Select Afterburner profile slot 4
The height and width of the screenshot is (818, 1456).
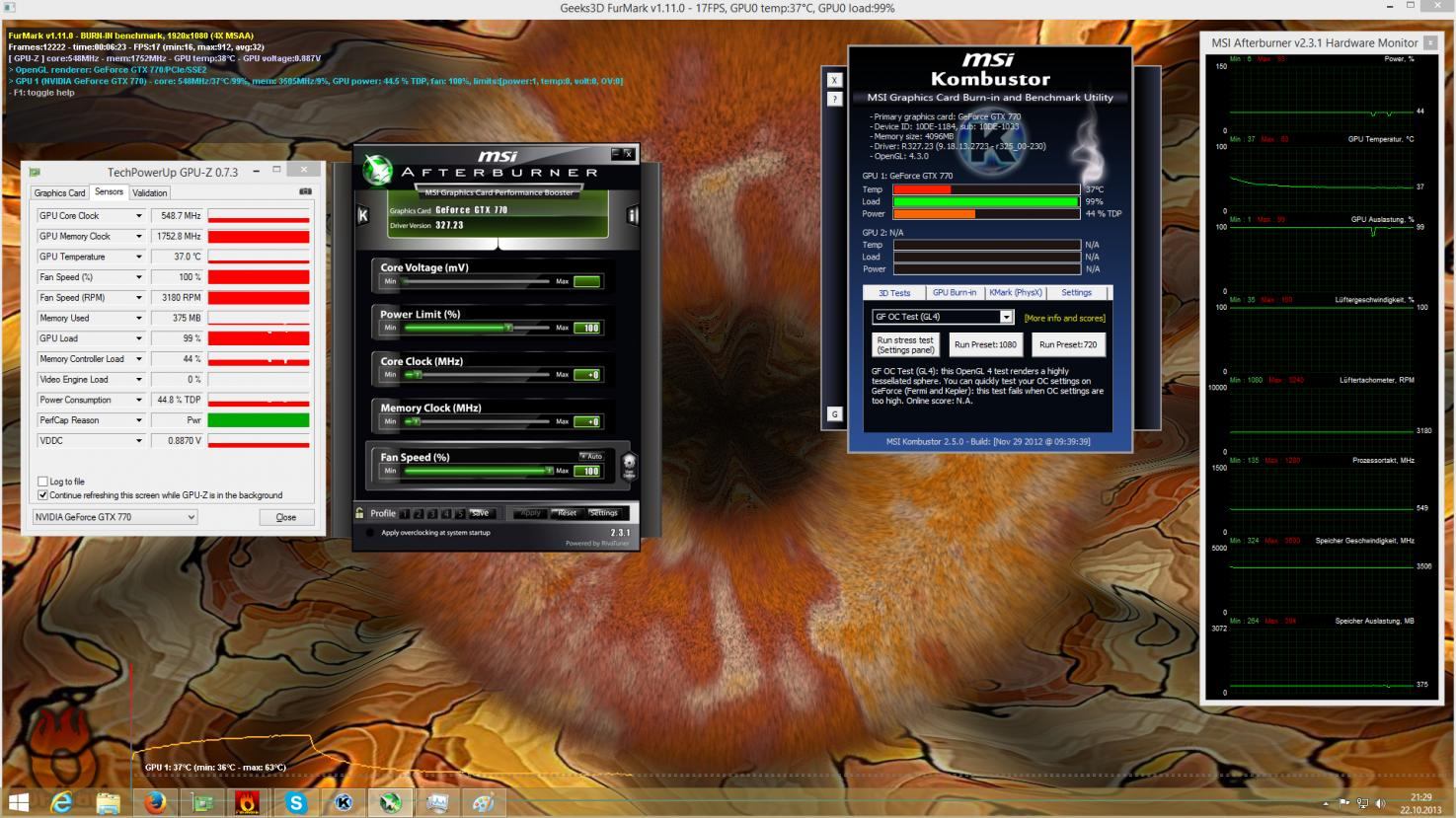446,513
